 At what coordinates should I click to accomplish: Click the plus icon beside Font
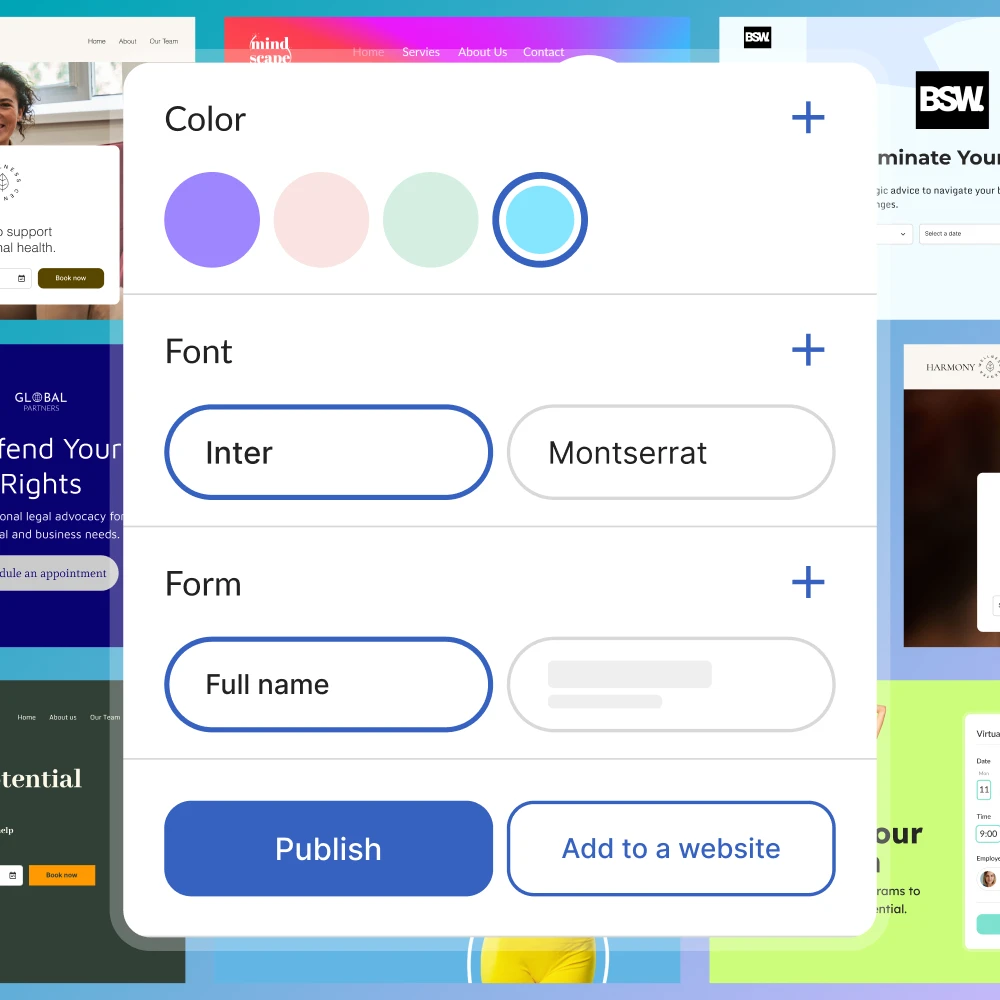[808, 350]
